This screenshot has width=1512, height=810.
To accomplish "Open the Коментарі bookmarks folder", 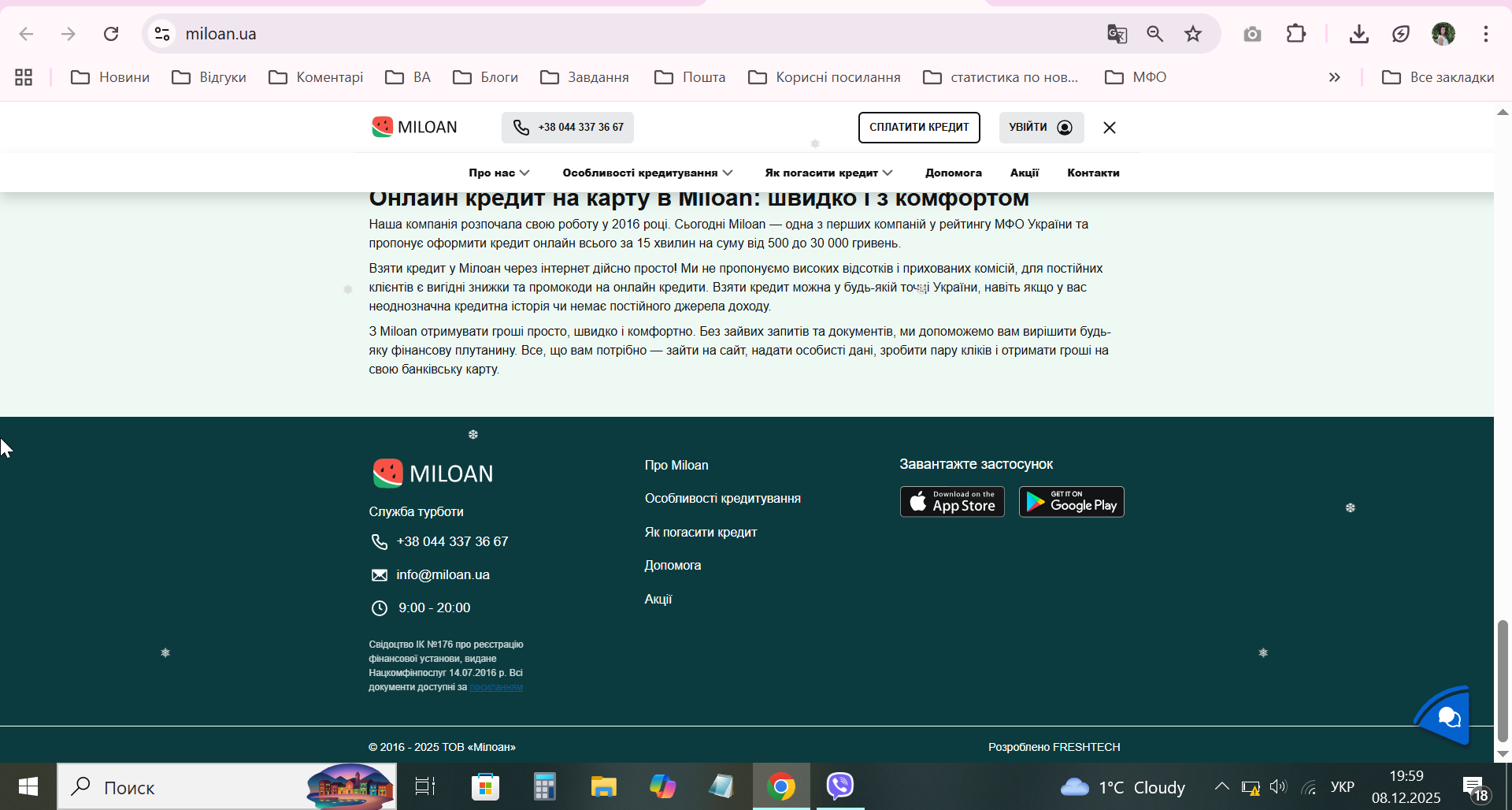I will point(316,77).
